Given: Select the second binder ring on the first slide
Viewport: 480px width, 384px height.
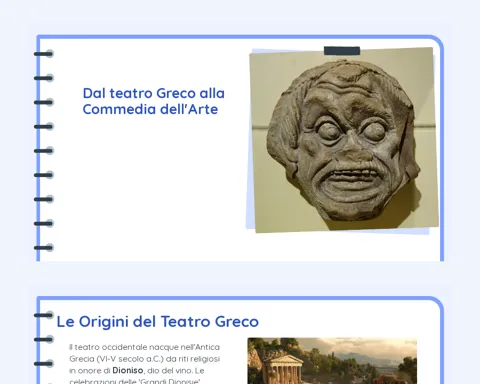Looking at the screenshot, I should 44,78.
